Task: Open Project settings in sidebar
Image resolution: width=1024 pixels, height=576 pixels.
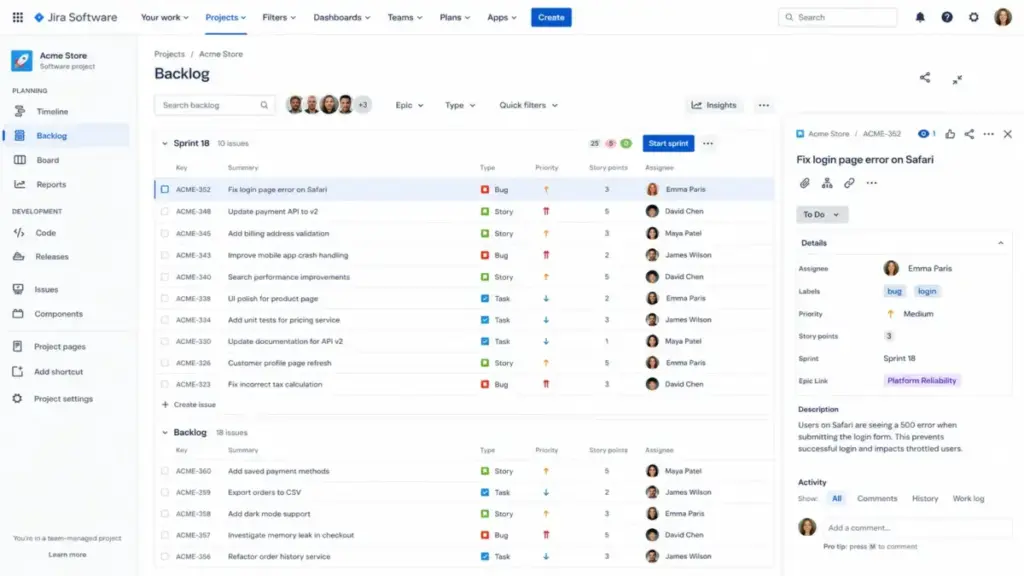Action: click(x=63, y=399)
